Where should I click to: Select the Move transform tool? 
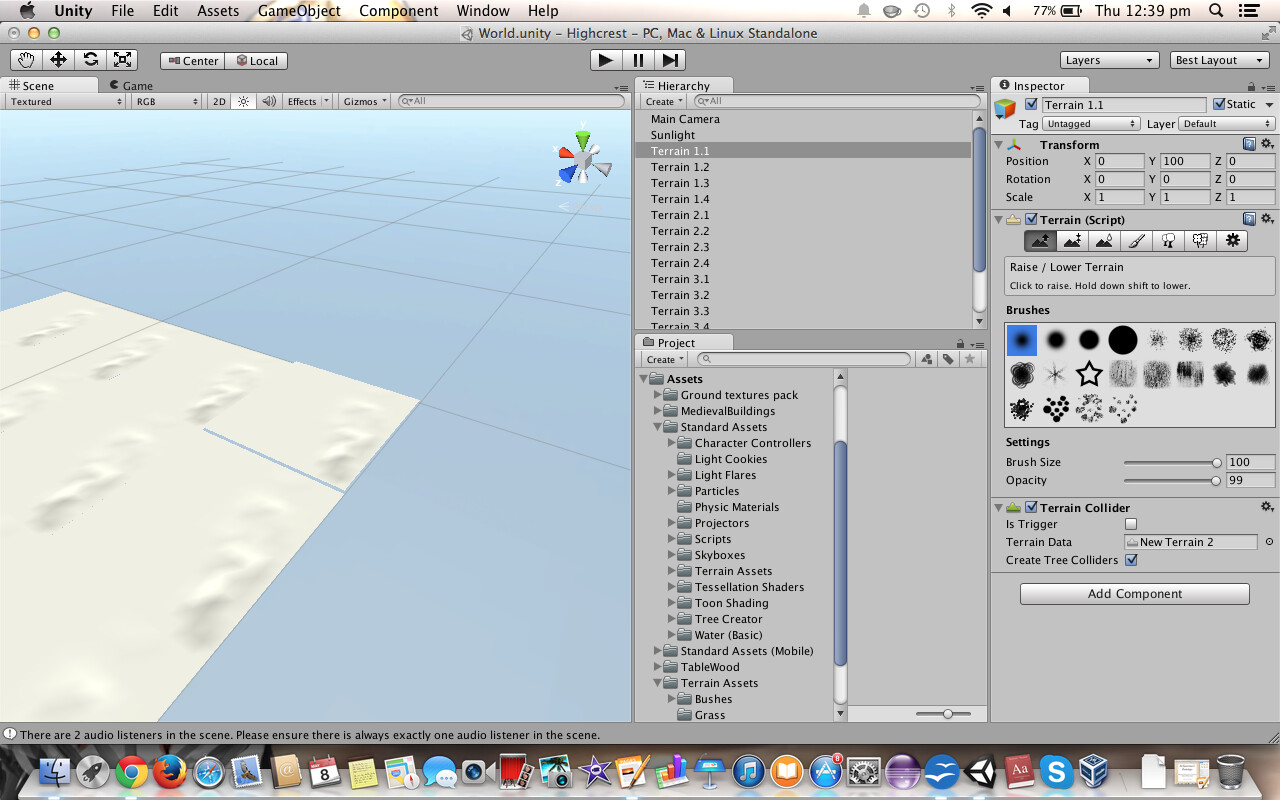[58, 60]
